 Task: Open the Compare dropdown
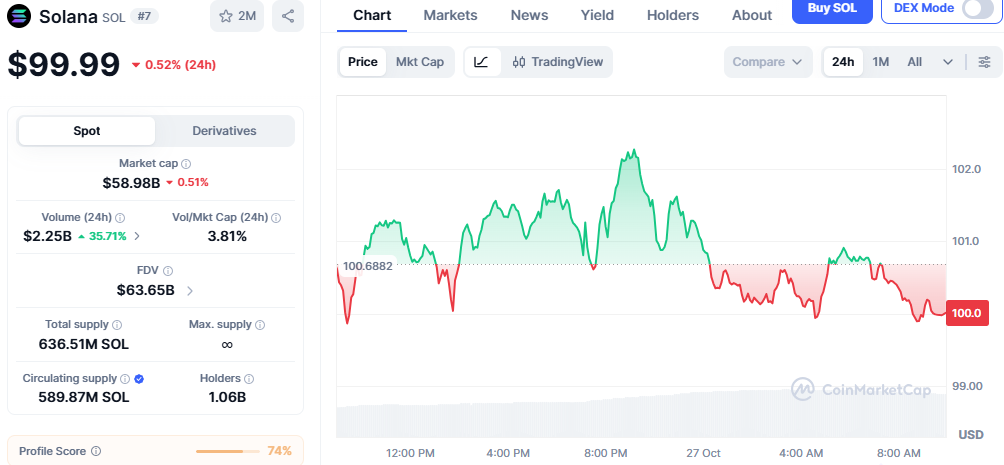pyautogui.click(x=768, y=62)
